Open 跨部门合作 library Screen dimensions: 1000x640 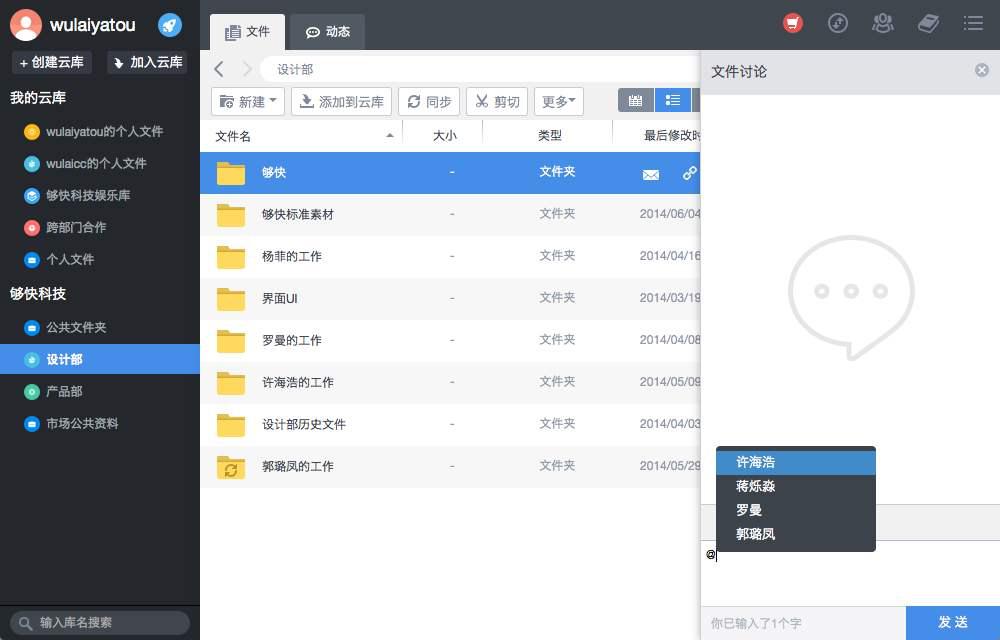[100, 227]
